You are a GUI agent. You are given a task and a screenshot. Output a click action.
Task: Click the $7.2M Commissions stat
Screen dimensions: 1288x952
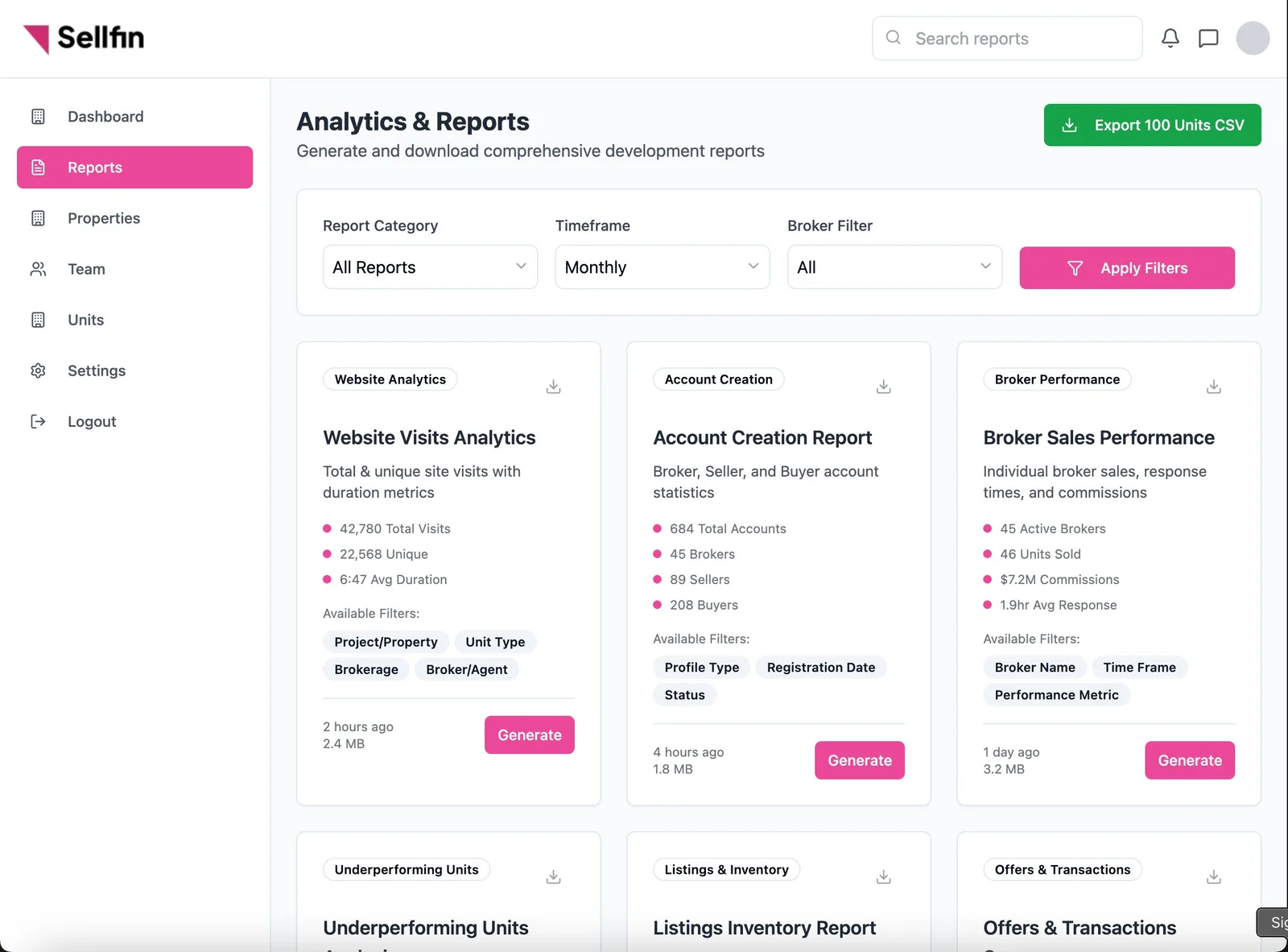(x=1059, y=579)
